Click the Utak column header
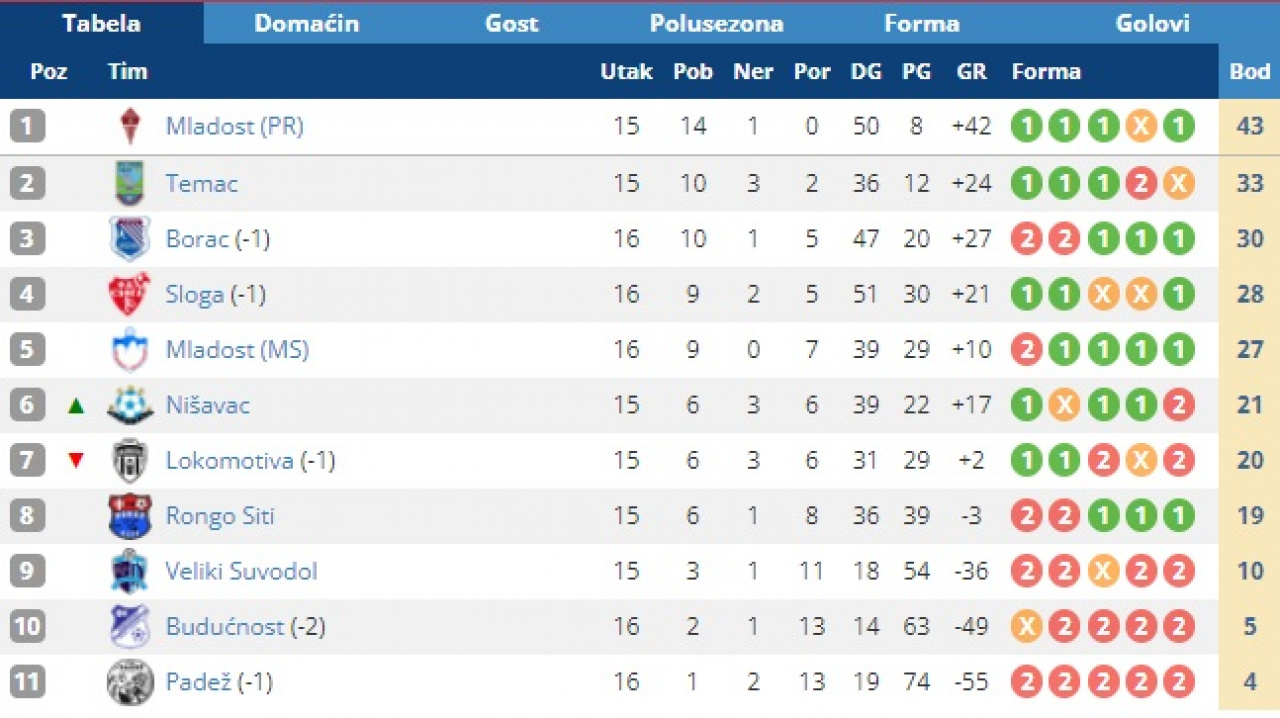1280x718 pixels. pyautogui.click(x=626, y=72)
